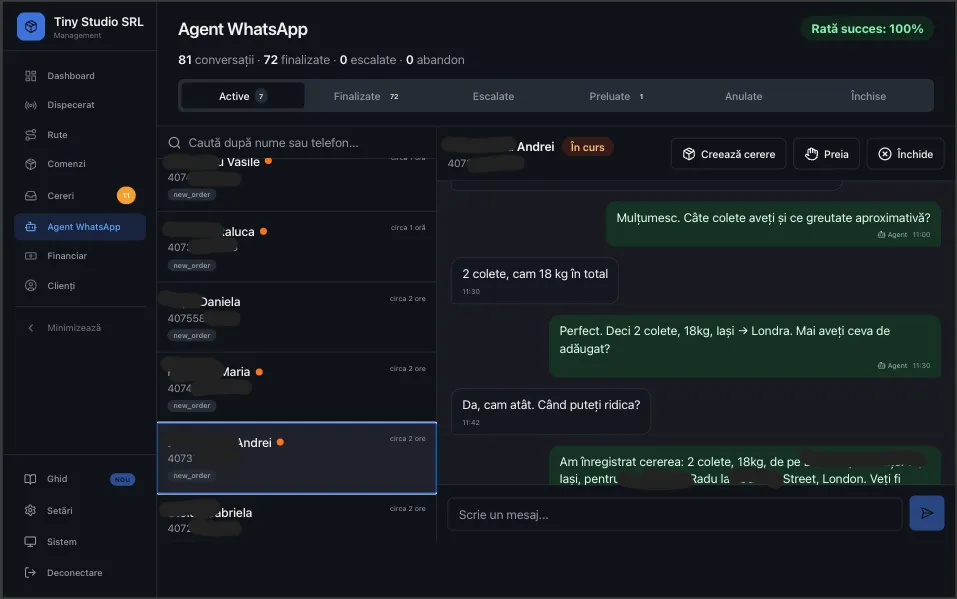
Task: Click the Creează cerere button
Action: pyautogui.click(x=727, y=153)
